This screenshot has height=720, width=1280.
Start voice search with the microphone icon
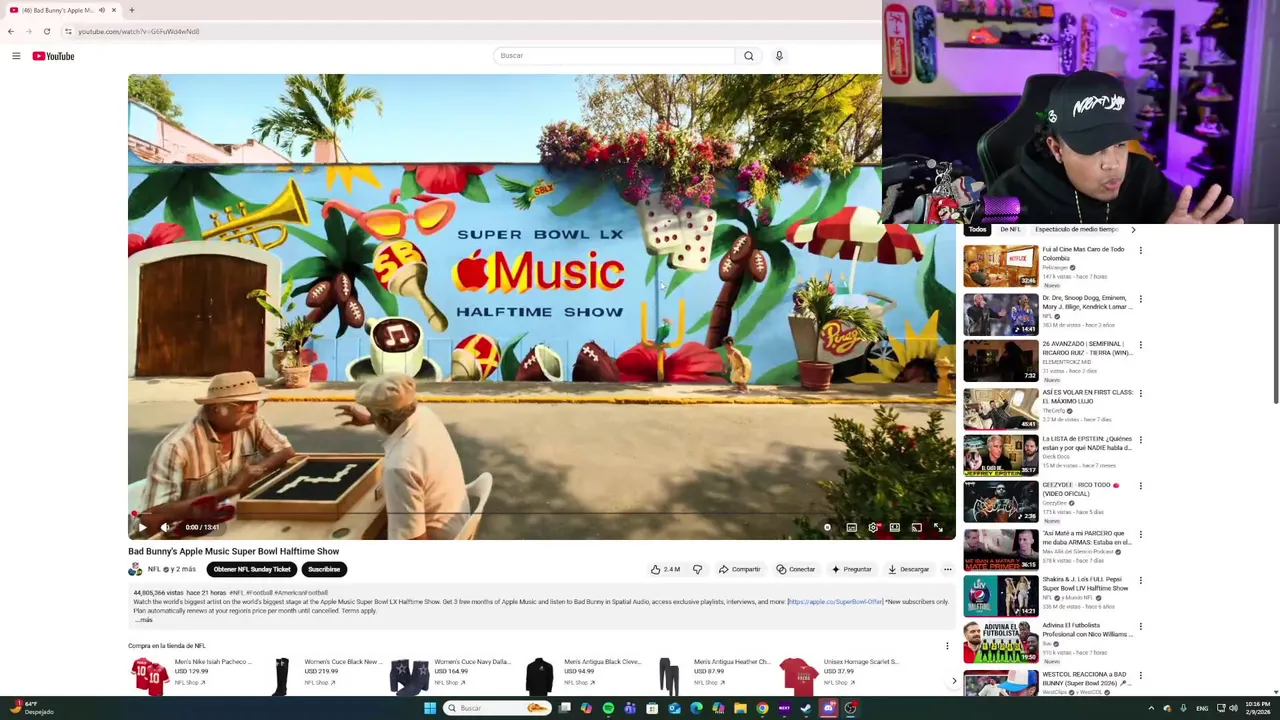tap(779, 56)
